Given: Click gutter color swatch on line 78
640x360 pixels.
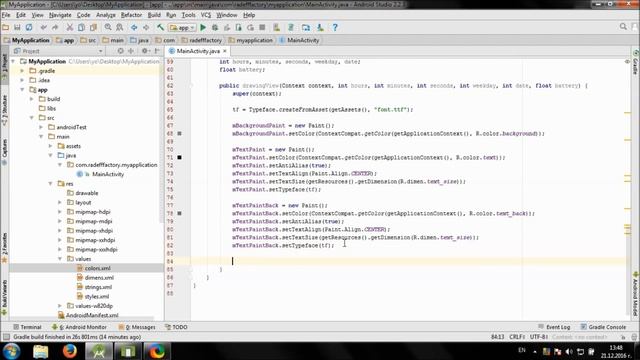Looking at the screenshot, I should click(x=179, y=213).
